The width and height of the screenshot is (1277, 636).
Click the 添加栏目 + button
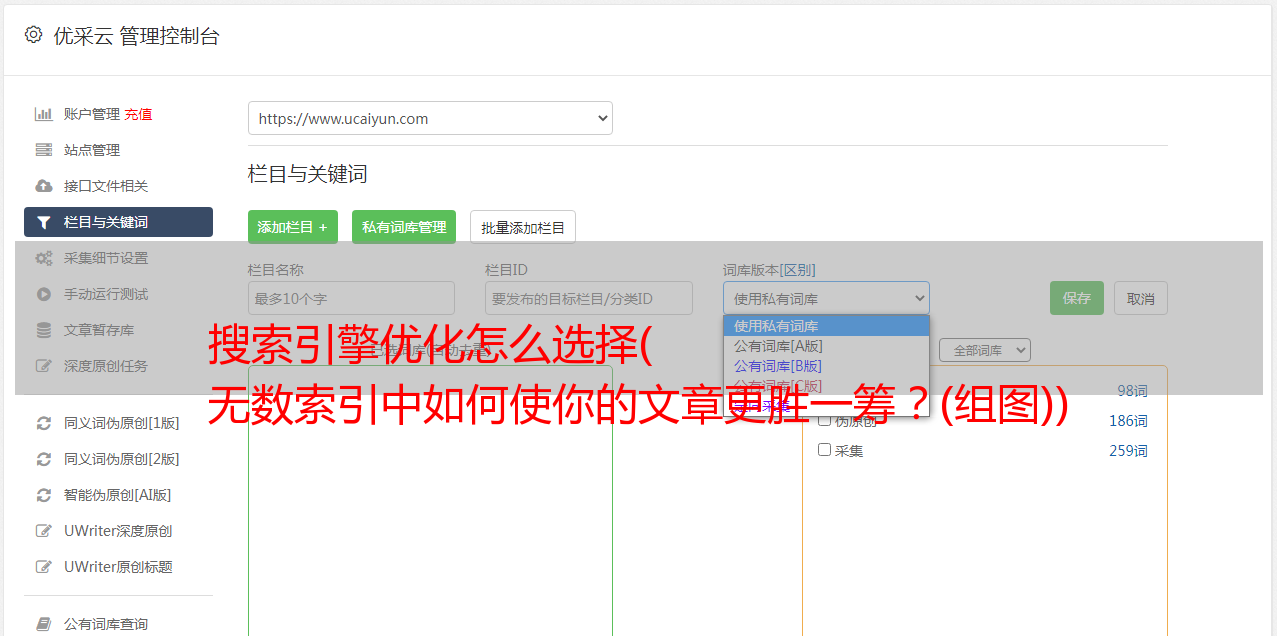[293, 227]
